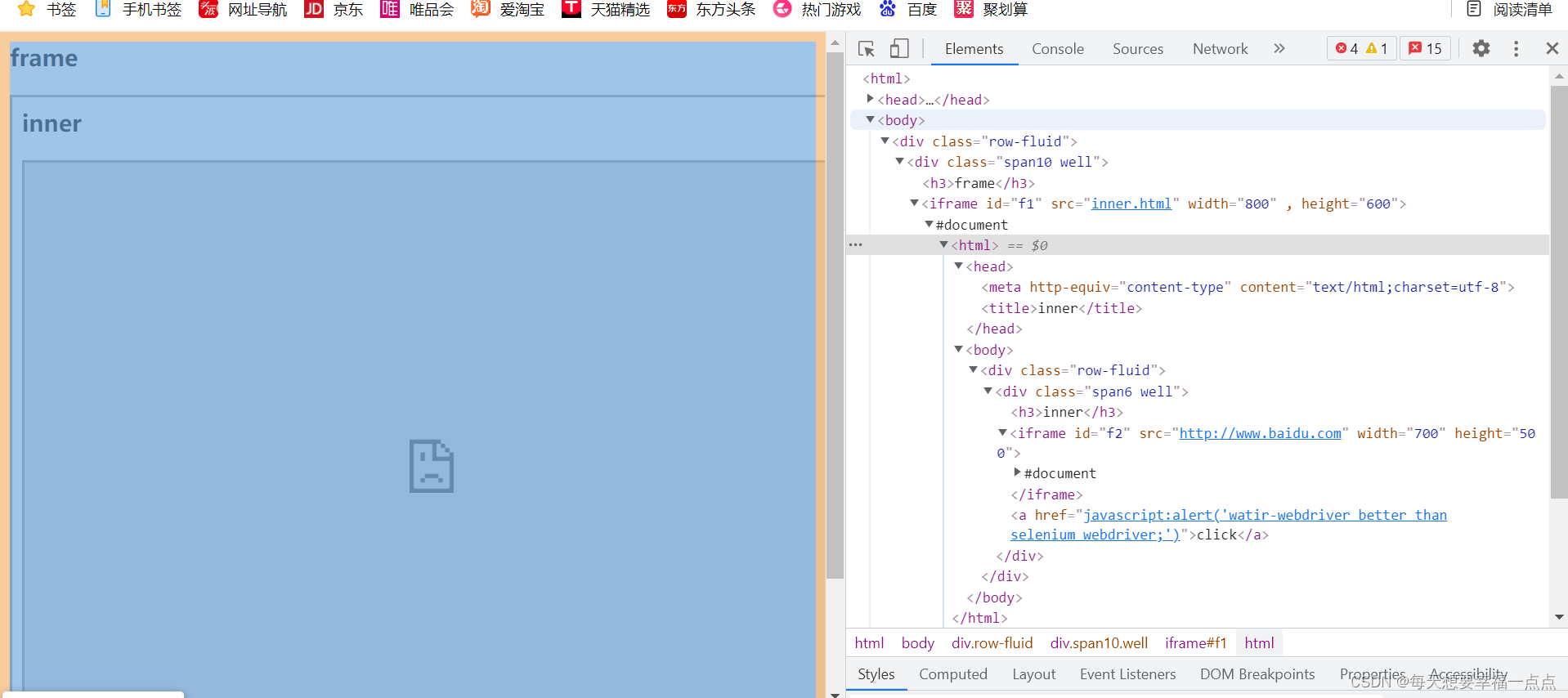Select the Elements tab
The image size is (1568, 698).
(x=974, y=49)
